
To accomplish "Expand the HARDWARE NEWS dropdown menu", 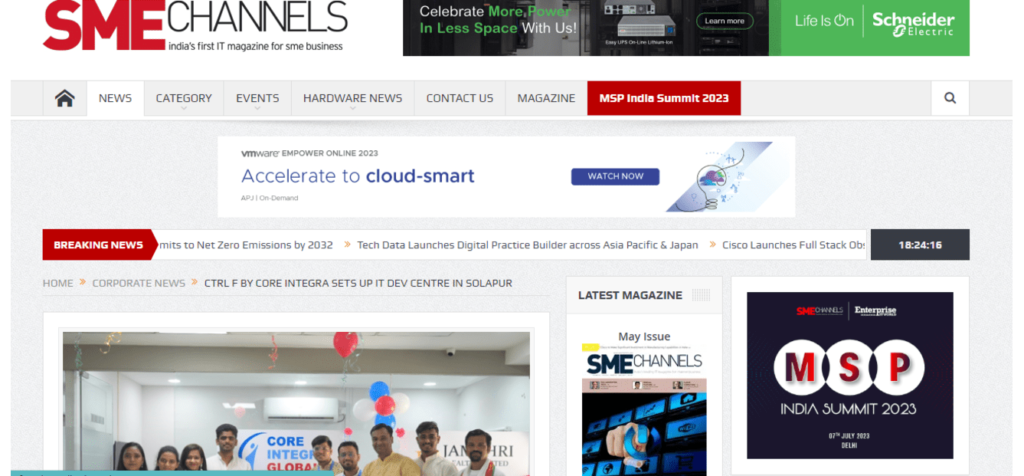I will coord(353,99).
